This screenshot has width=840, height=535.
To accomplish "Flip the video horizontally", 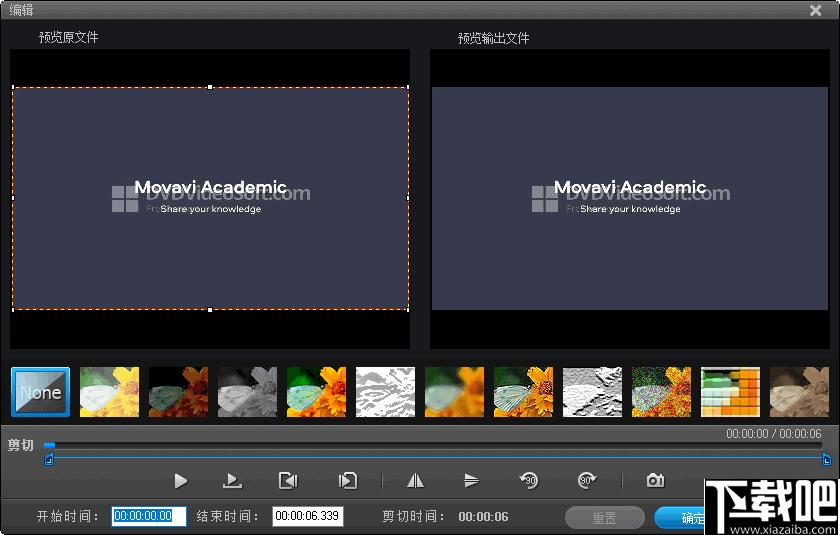I will click(415, 481).
